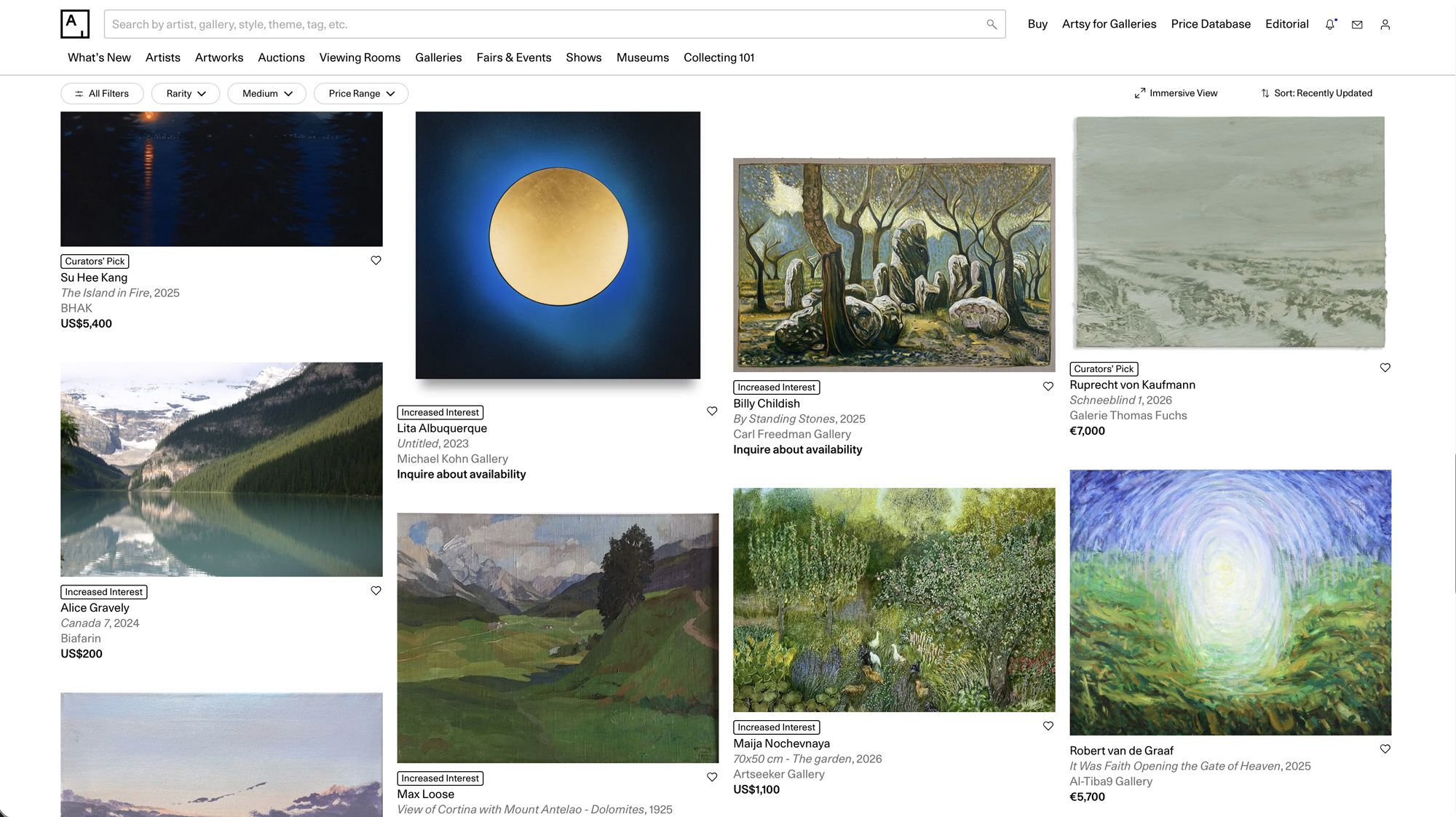
Task: Open Artsy for Galleries link
Action: [x=1109, y=24]
